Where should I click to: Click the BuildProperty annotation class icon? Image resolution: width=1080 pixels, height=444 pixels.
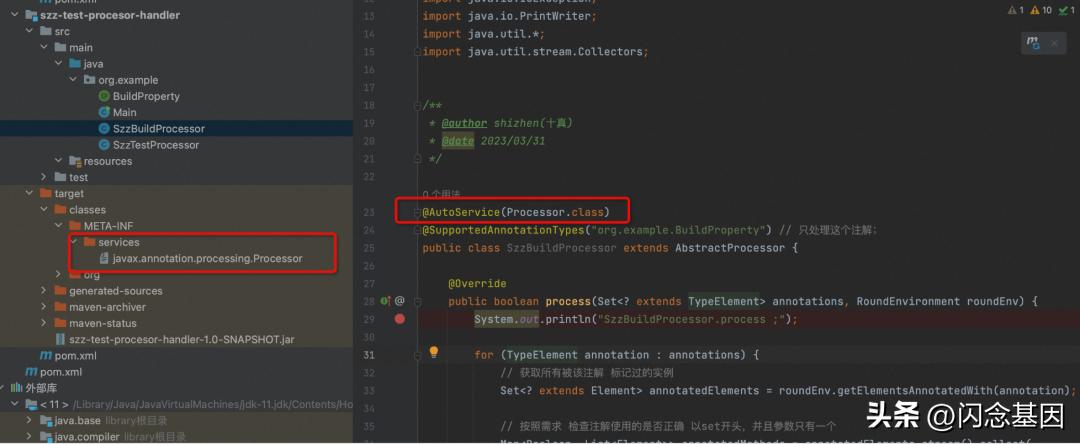tap(104, 96)
